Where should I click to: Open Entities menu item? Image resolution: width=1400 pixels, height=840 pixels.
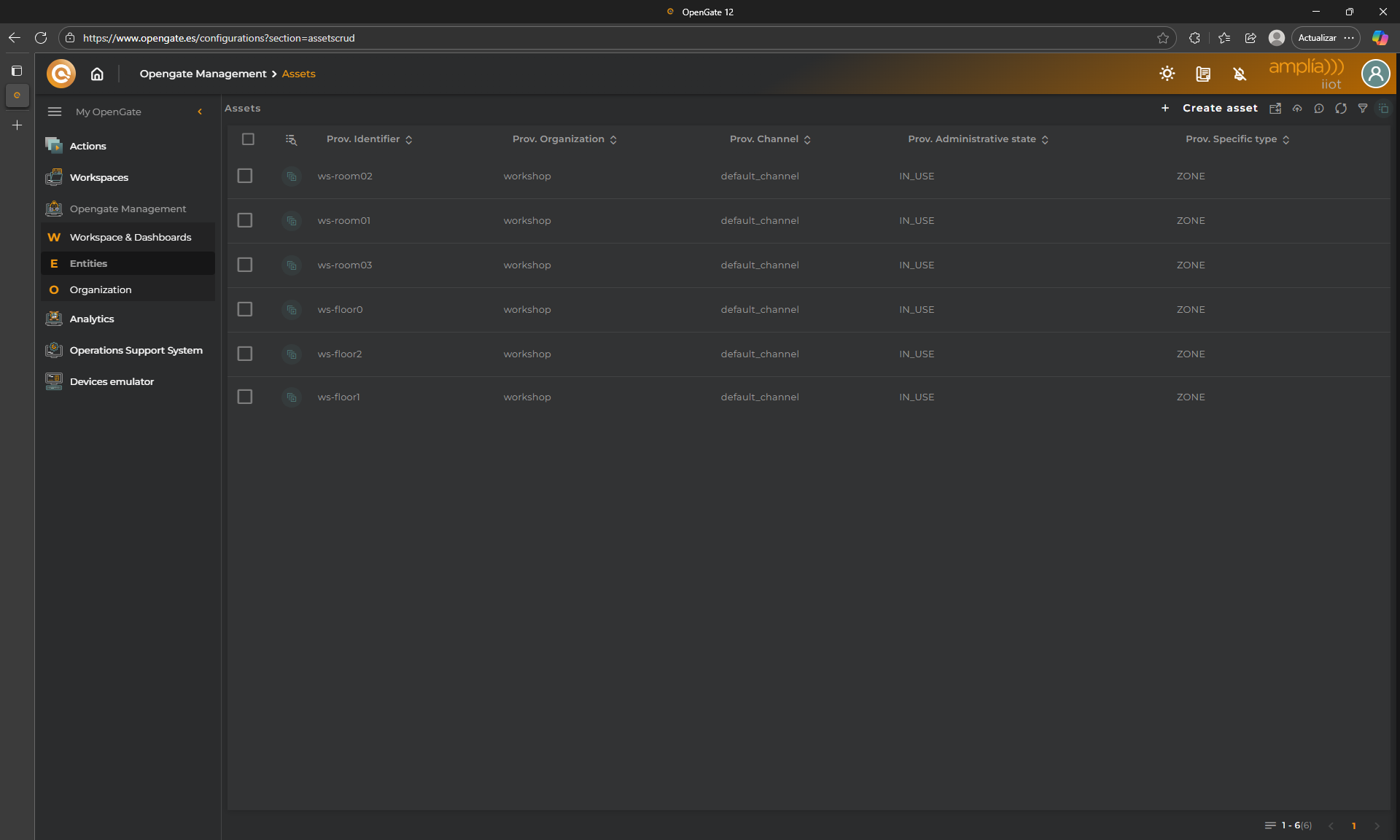(x=88, y=263)
